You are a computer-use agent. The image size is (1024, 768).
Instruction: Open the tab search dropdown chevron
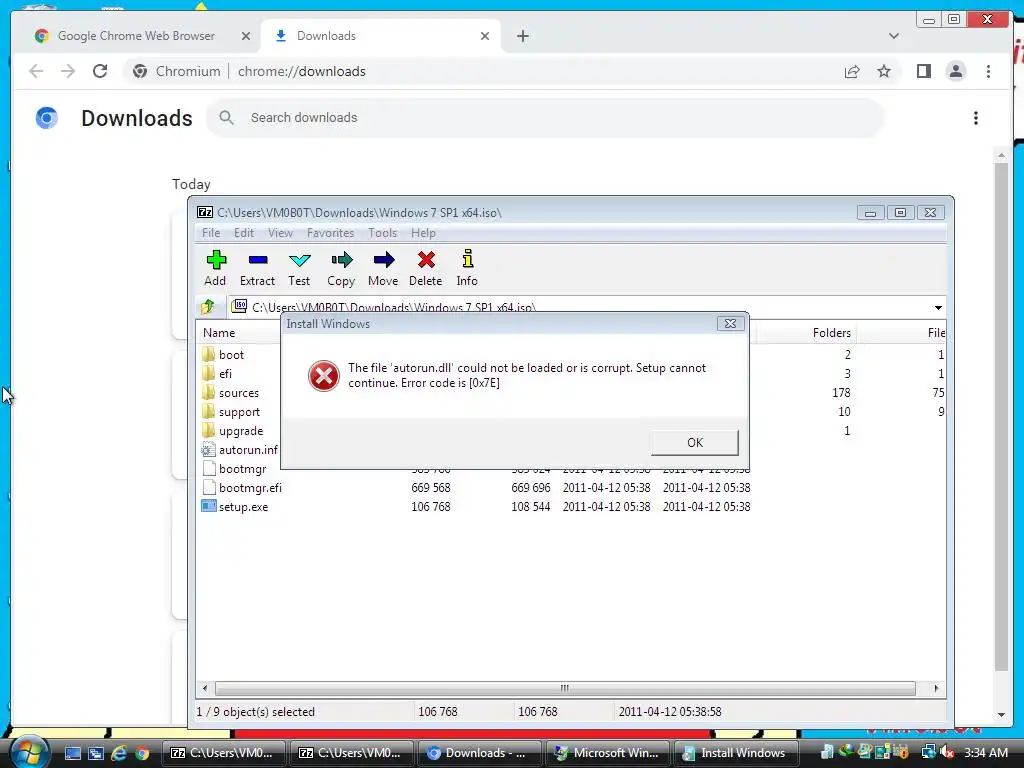893,36
